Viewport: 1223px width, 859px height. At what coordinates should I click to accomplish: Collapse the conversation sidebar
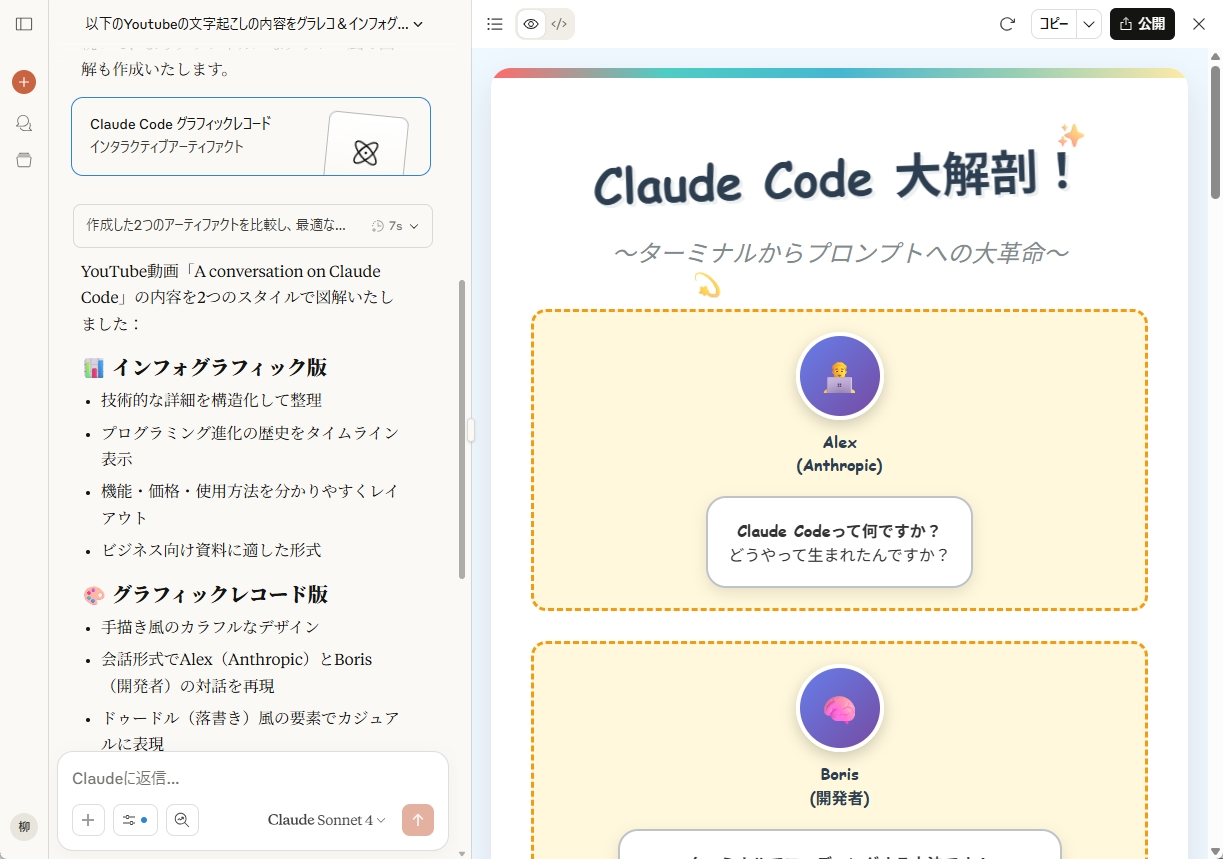(x=23, y=24)
